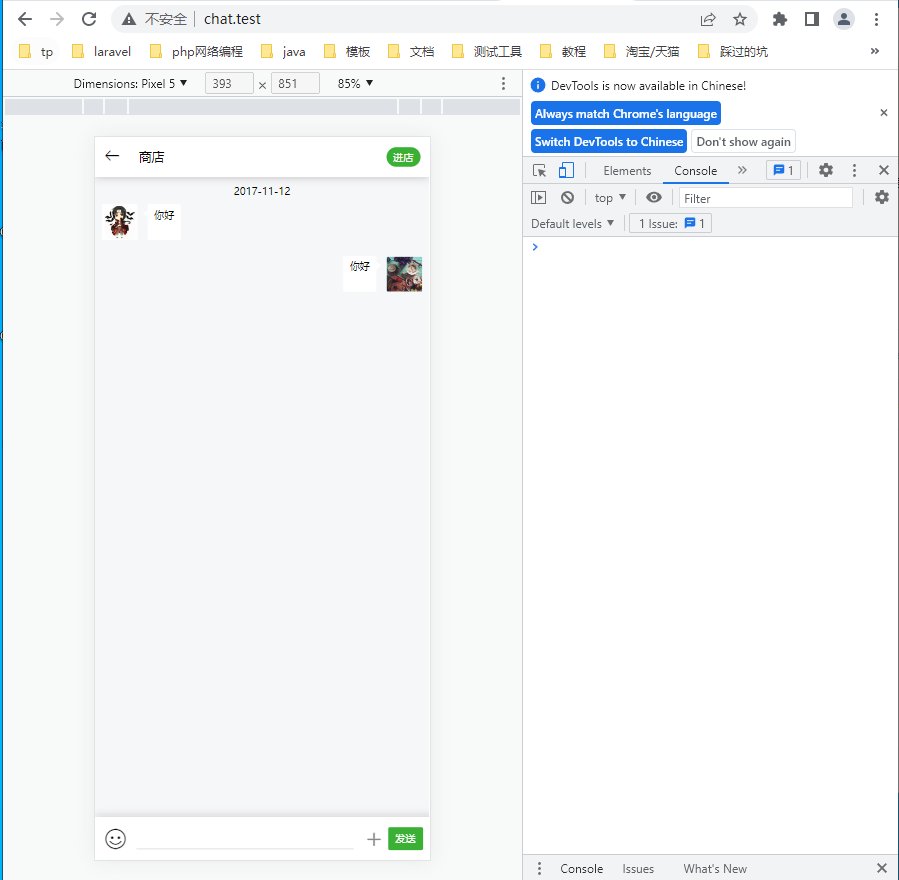Open the Issues tab in drawer
Image resolution: width=899 pixels, height=880 pixels.
point(638,869)
